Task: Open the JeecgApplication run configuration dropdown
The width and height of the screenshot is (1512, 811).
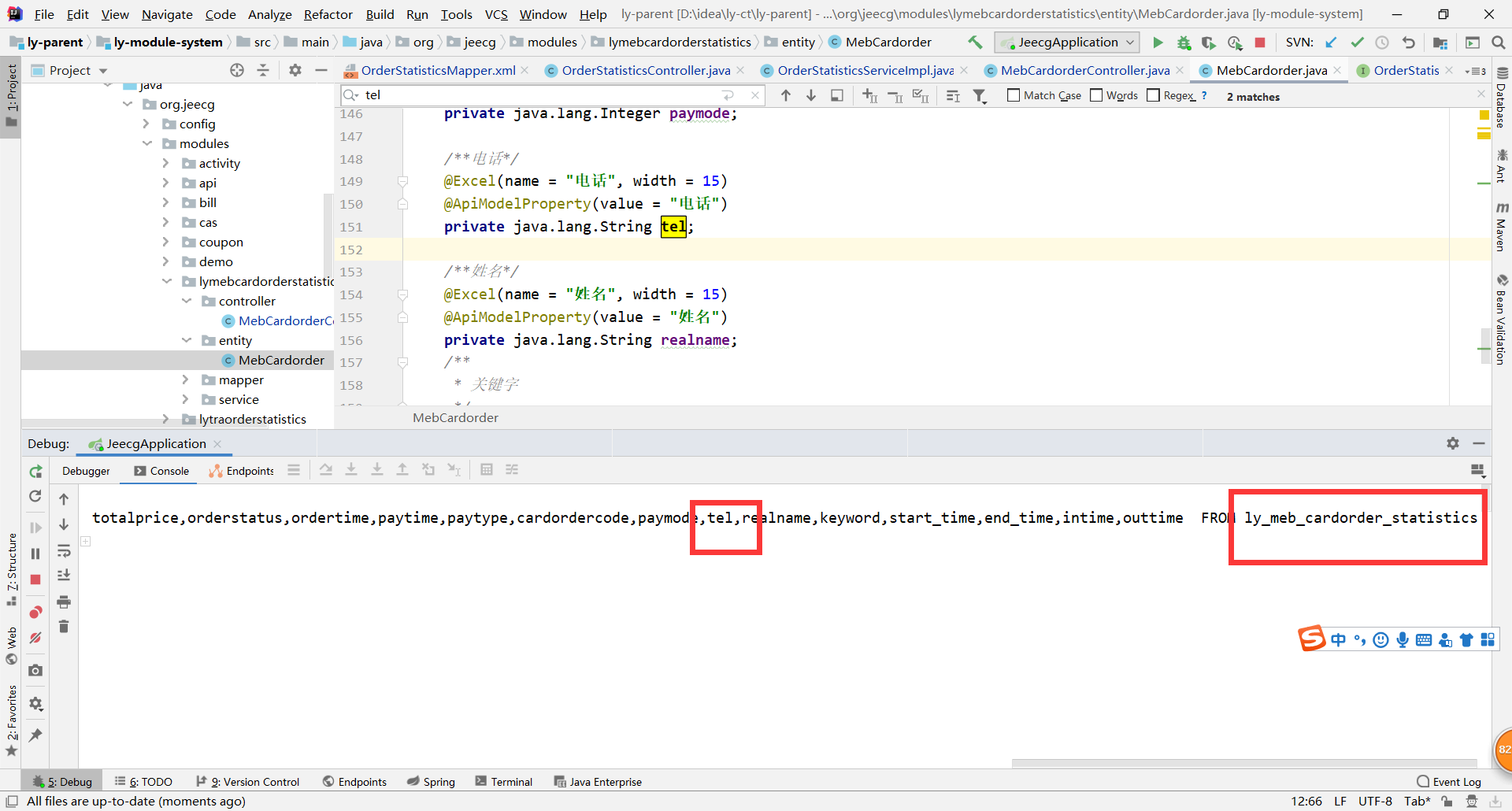Action: pyautogui.click(x=1067, y=43)
